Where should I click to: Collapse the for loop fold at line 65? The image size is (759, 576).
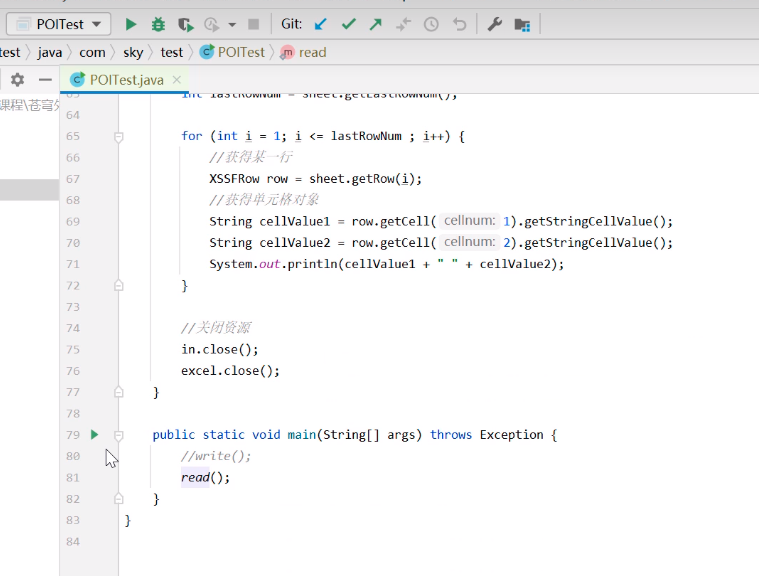click(x=119, y=137)
